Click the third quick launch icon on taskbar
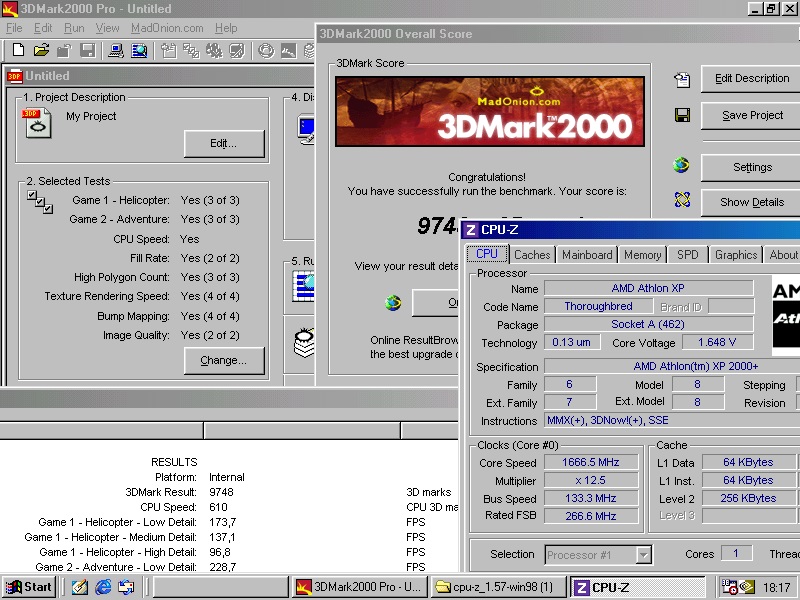This screenshot has width=800, height=600. 126,587
